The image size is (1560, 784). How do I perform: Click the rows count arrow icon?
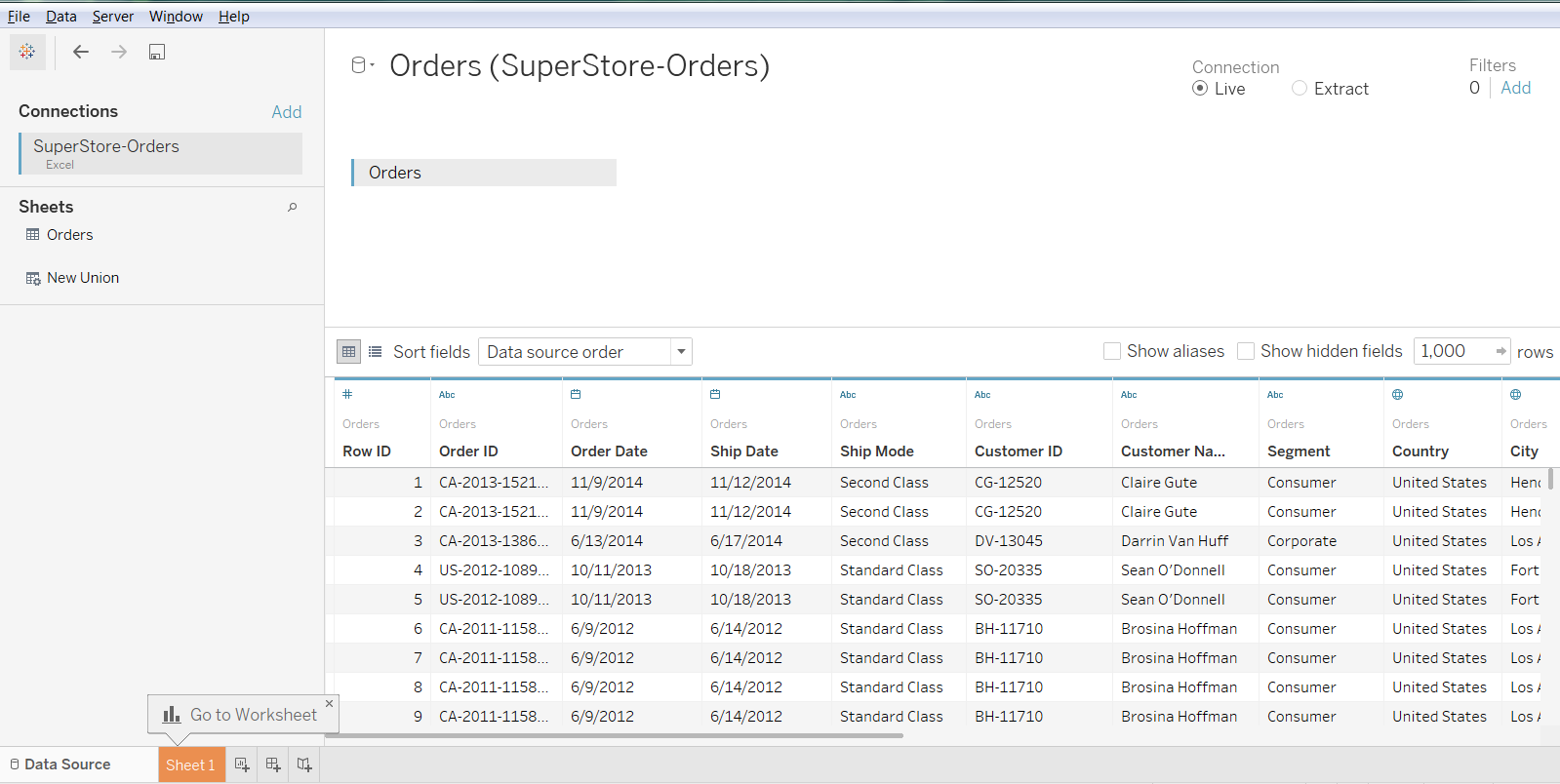tap(1500, 351)
